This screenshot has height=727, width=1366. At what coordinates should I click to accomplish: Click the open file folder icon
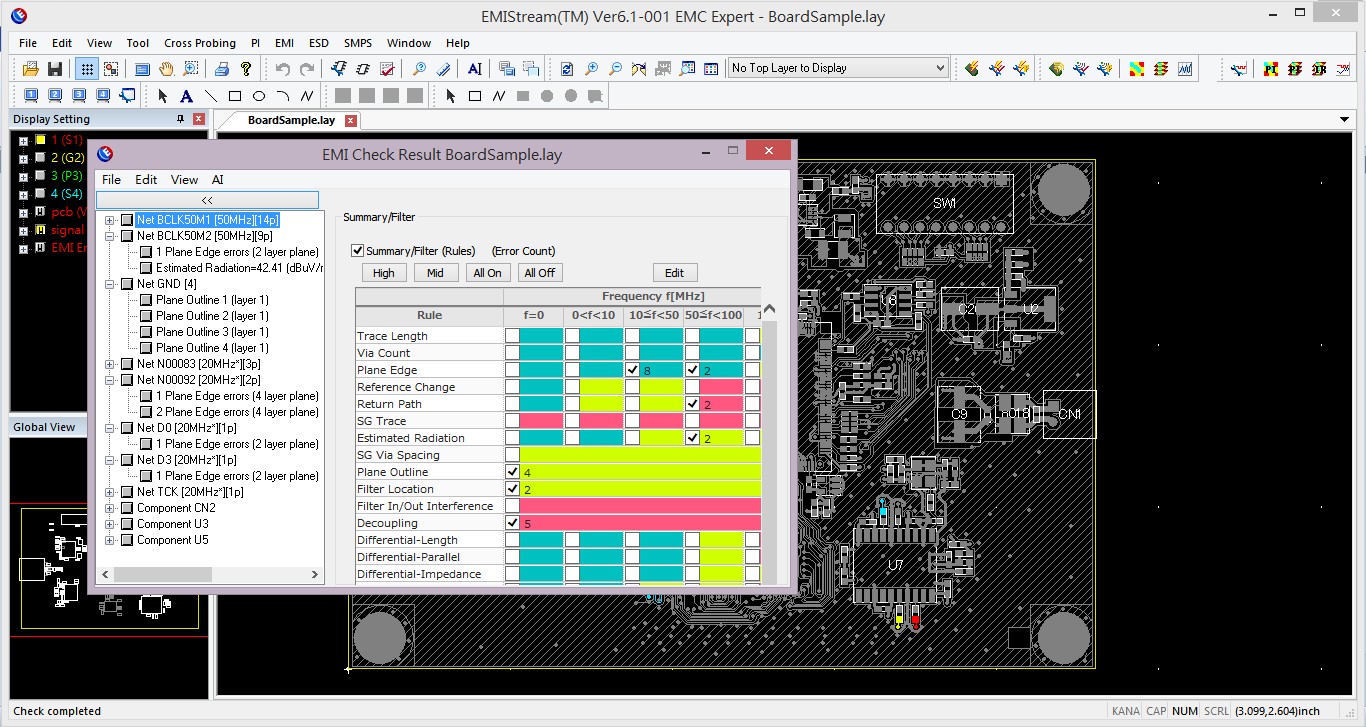pos(31,68)
